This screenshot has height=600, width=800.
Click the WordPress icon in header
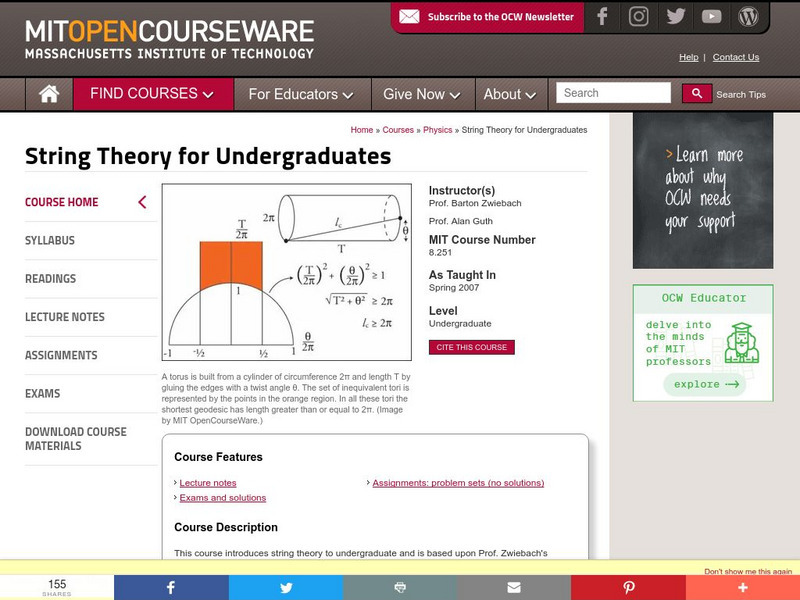[748, 17]
